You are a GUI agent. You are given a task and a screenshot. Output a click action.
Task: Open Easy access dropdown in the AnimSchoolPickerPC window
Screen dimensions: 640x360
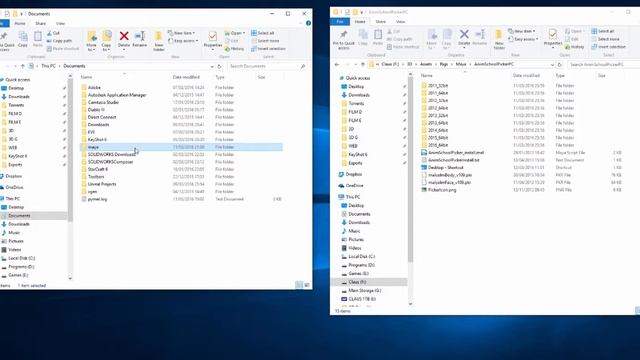click(x=523, y=39)
